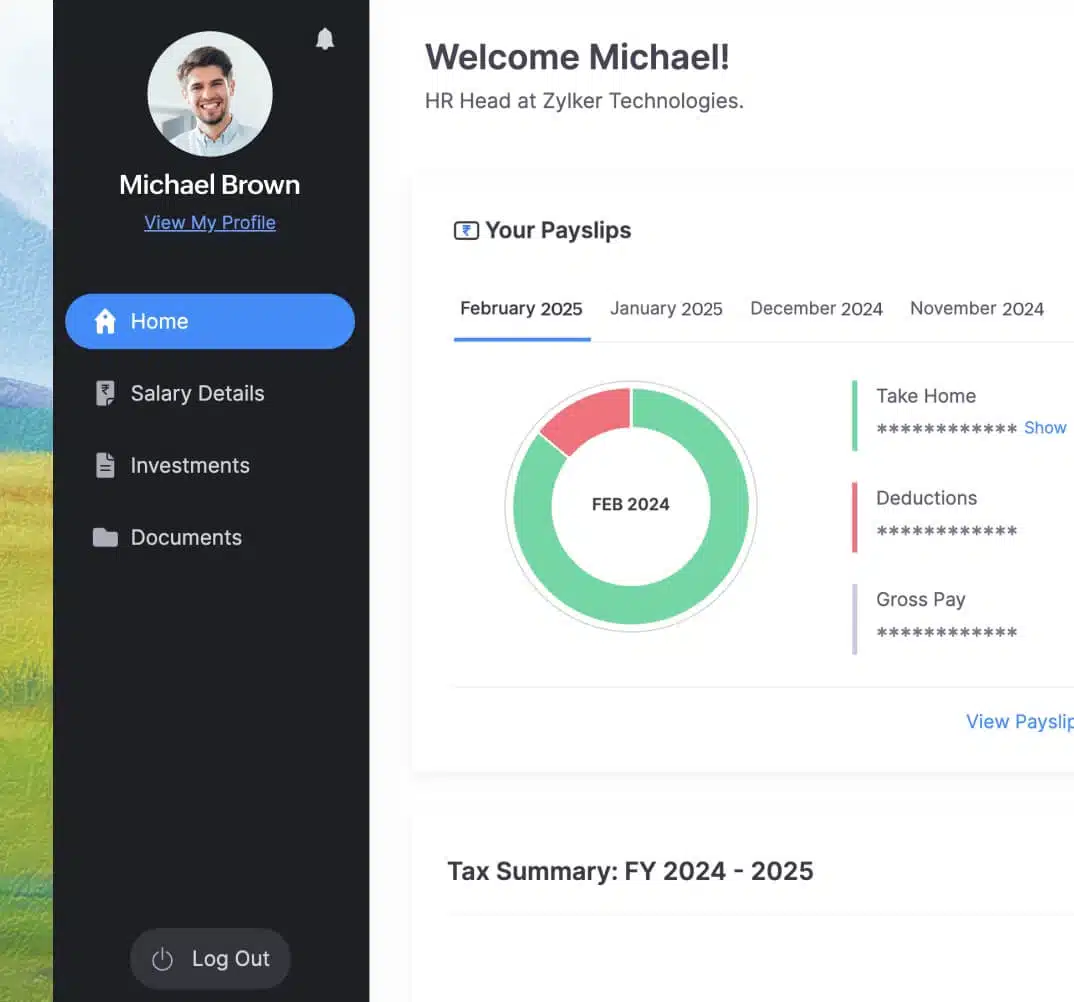
Task: Click the notification bell icon
Action: click(325, 39)
